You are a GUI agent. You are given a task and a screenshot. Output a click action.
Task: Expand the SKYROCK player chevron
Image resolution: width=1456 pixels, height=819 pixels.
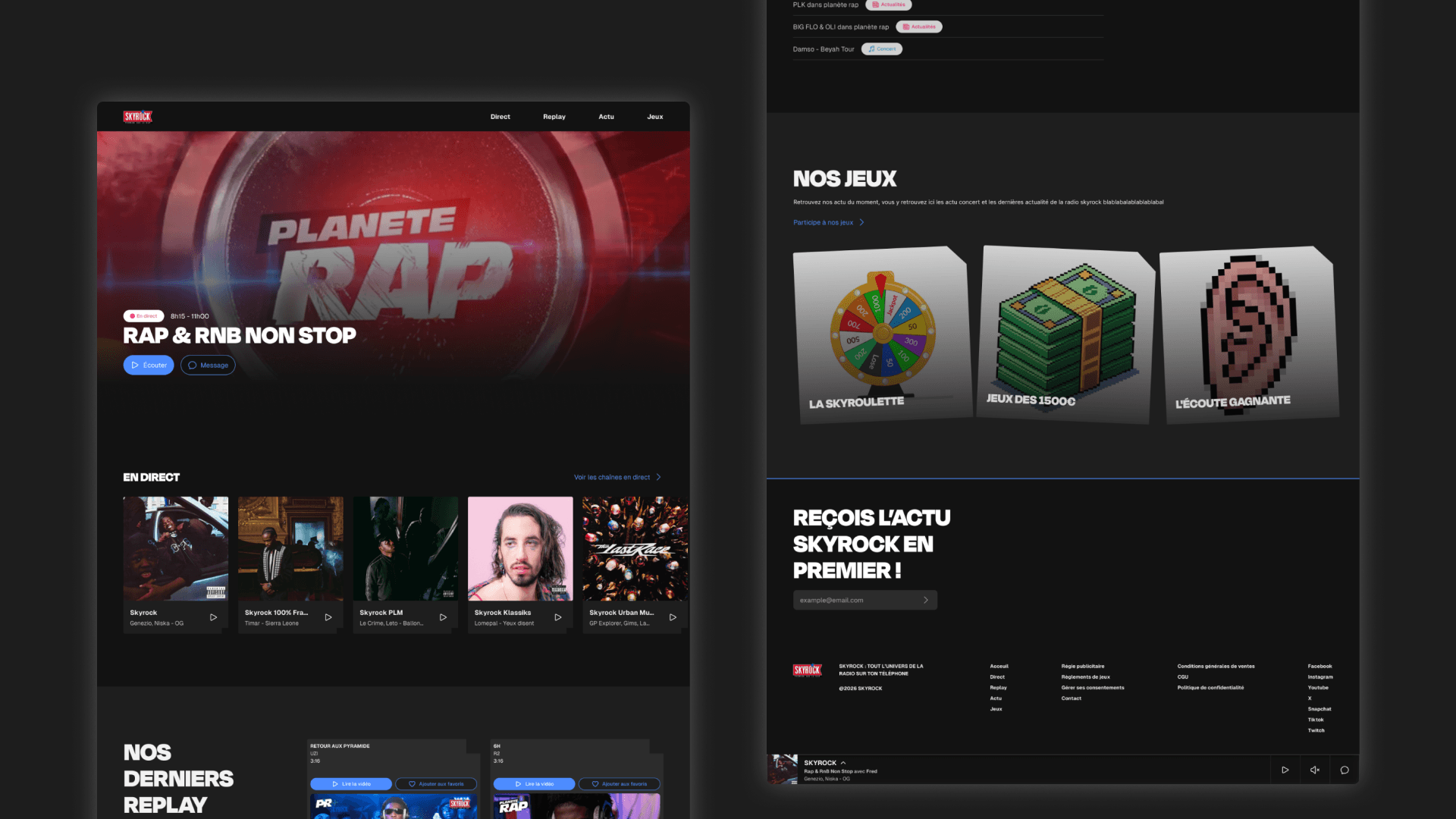tap(843, 763)
